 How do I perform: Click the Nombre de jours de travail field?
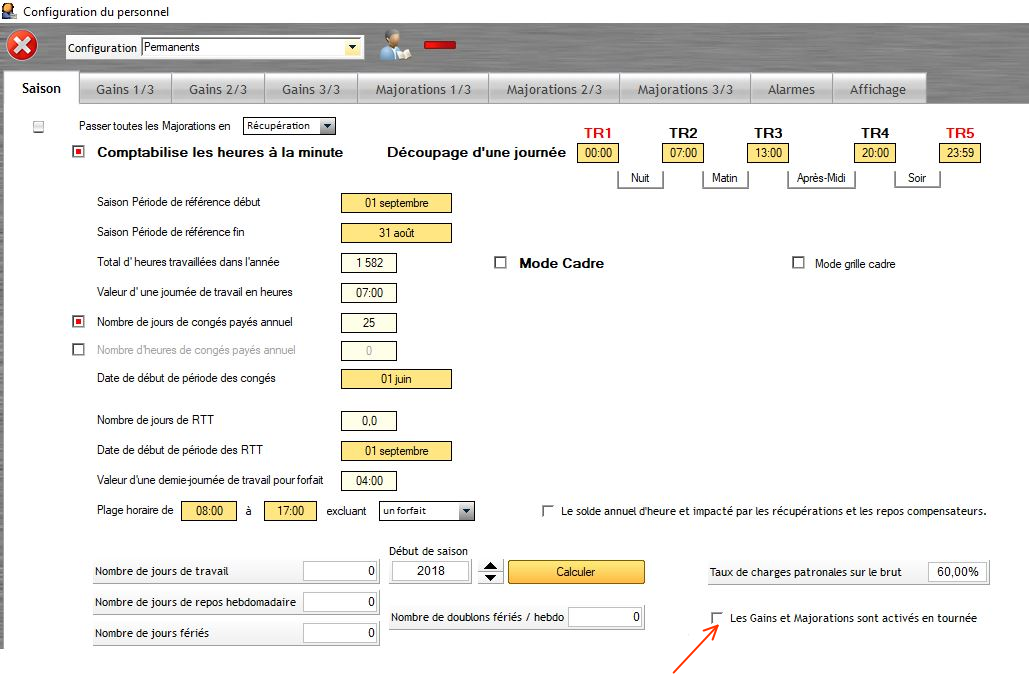pos(339,571)
